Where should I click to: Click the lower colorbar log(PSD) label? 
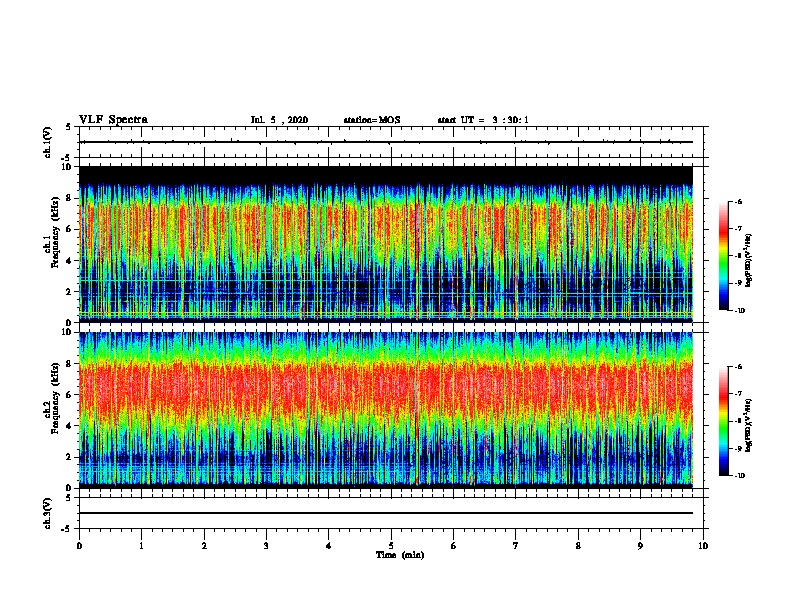[x=749, y=425]
